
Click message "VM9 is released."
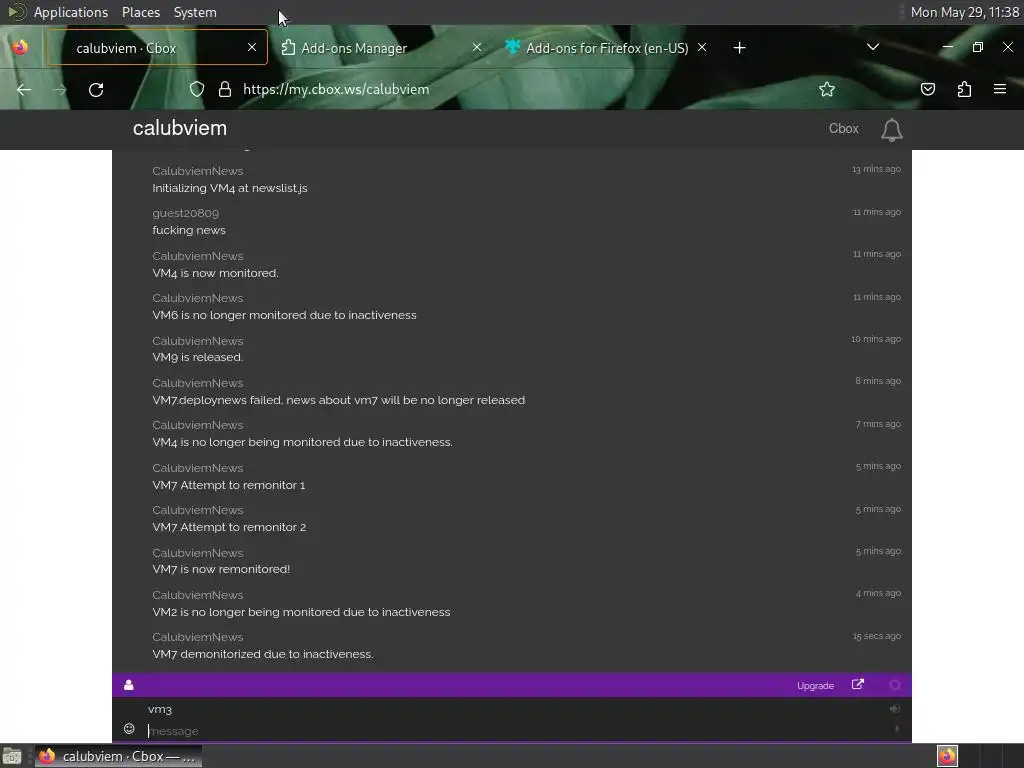pyautogui.click(x=198, y=357)
